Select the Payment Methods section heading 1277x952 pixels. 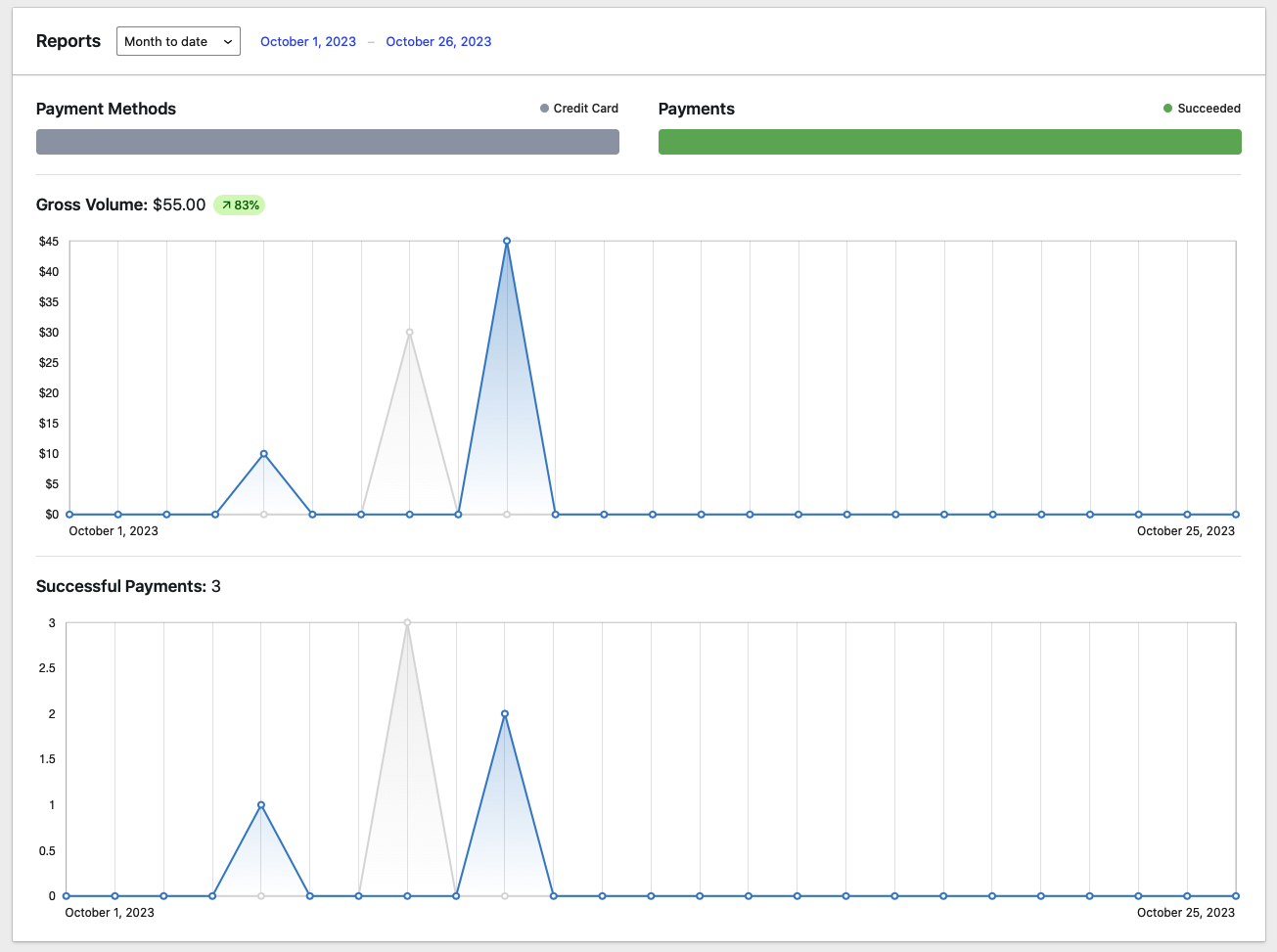click(106, 109)
